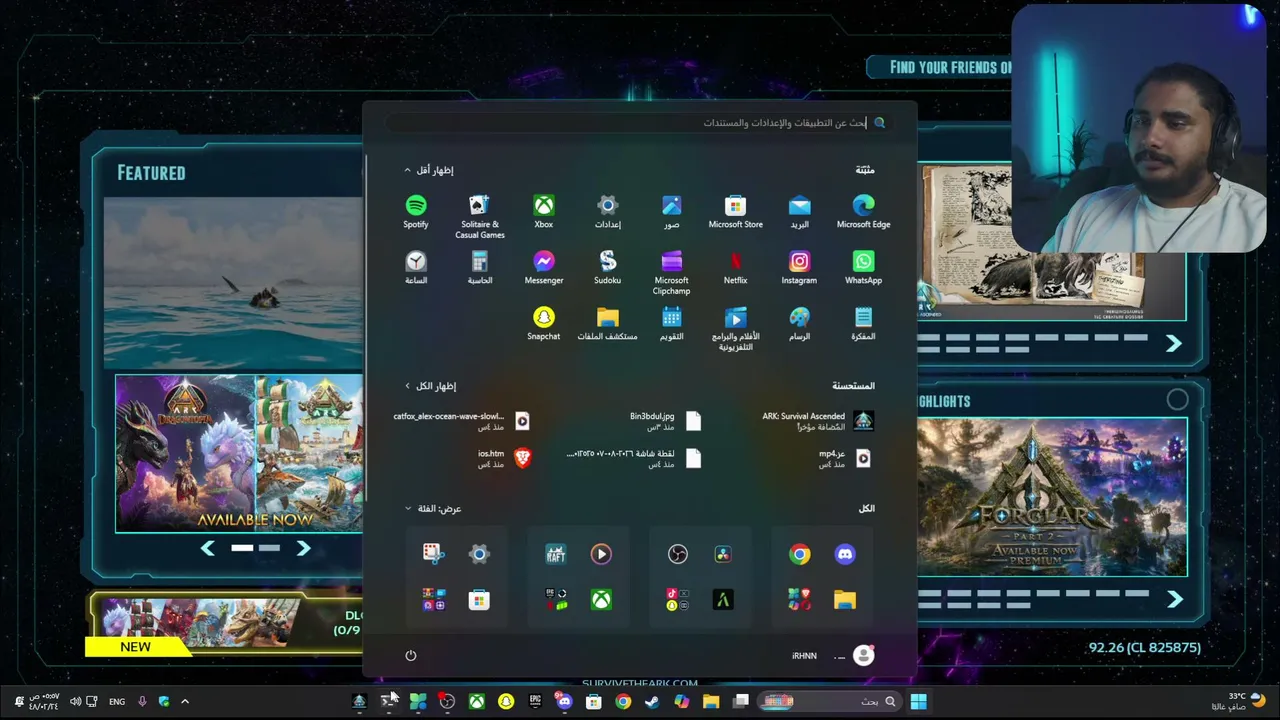Open recommended ARK: Survival Ascended

pyautogui.click(x=818, y=421)
